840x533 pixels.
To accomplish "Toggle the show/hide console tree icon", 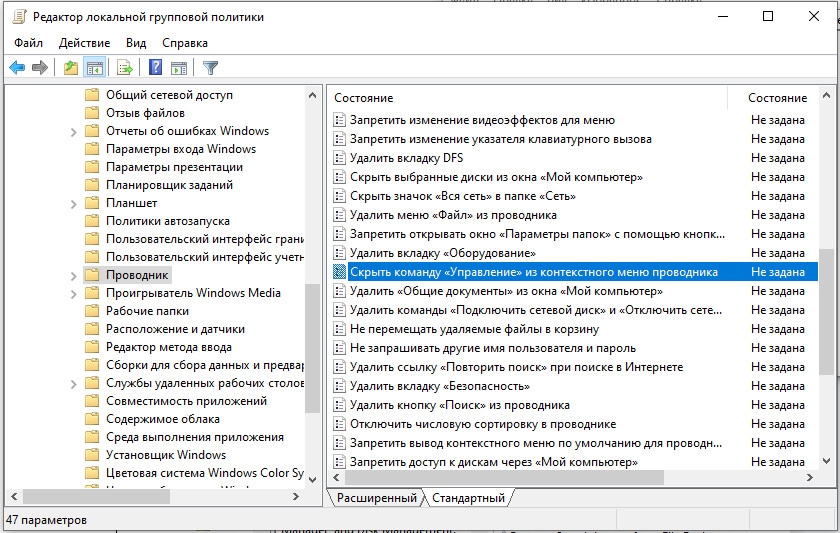I will pyautogui.click(x=95, y=68).
